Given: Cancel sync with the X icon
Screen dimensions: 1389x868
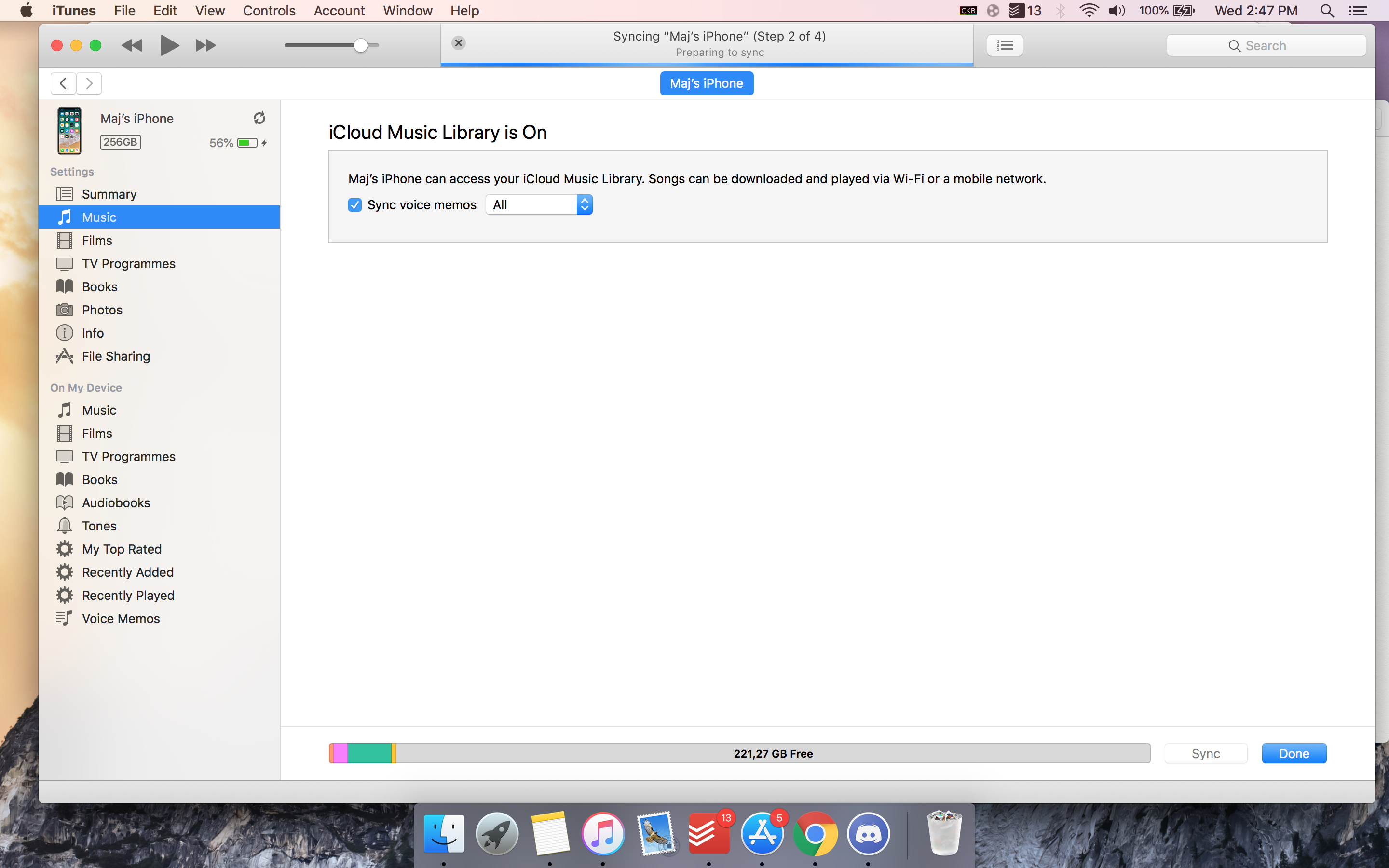Looking at the screenshot, I should point(458,43).
